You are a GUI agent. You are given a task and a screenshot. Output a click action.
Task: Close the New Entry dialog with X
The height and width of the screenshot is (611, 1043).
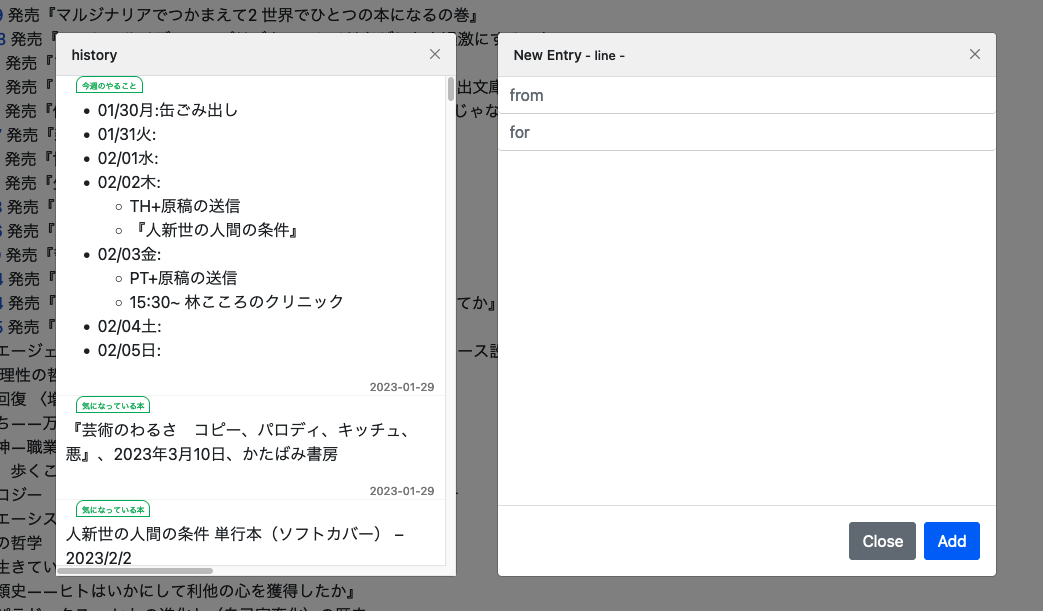tap(974, 55)
